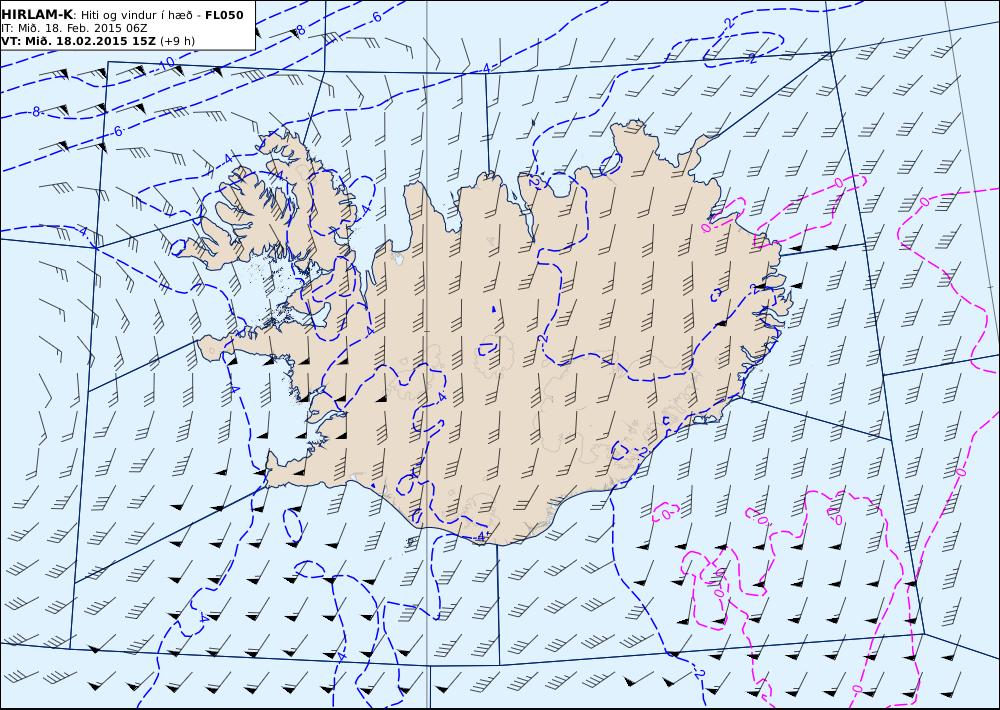Image resolution: width=1000 pixels, height=710 pixels.
Task: Click the -10 isotherm label at top left
Action: [165, 63]
